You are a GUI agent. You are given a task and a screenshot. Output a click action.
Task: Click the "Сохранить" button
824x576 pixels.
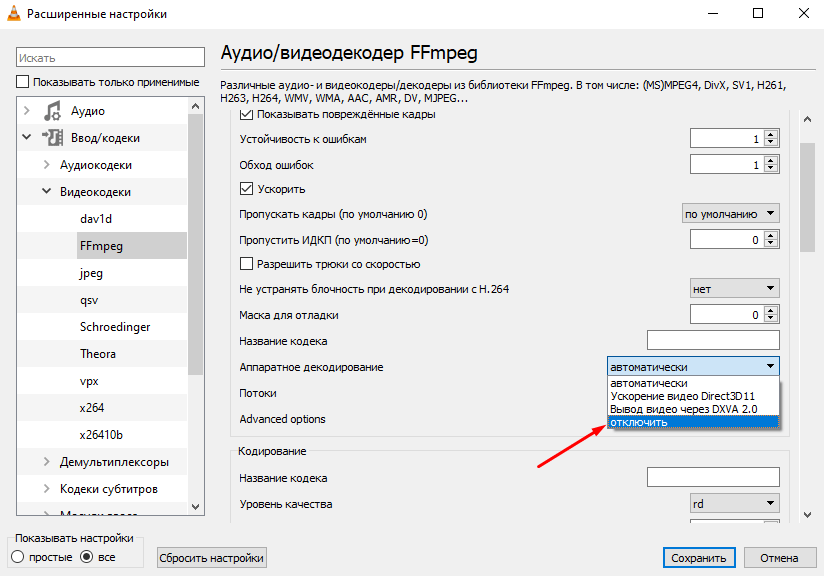click(x=699, y=558)
